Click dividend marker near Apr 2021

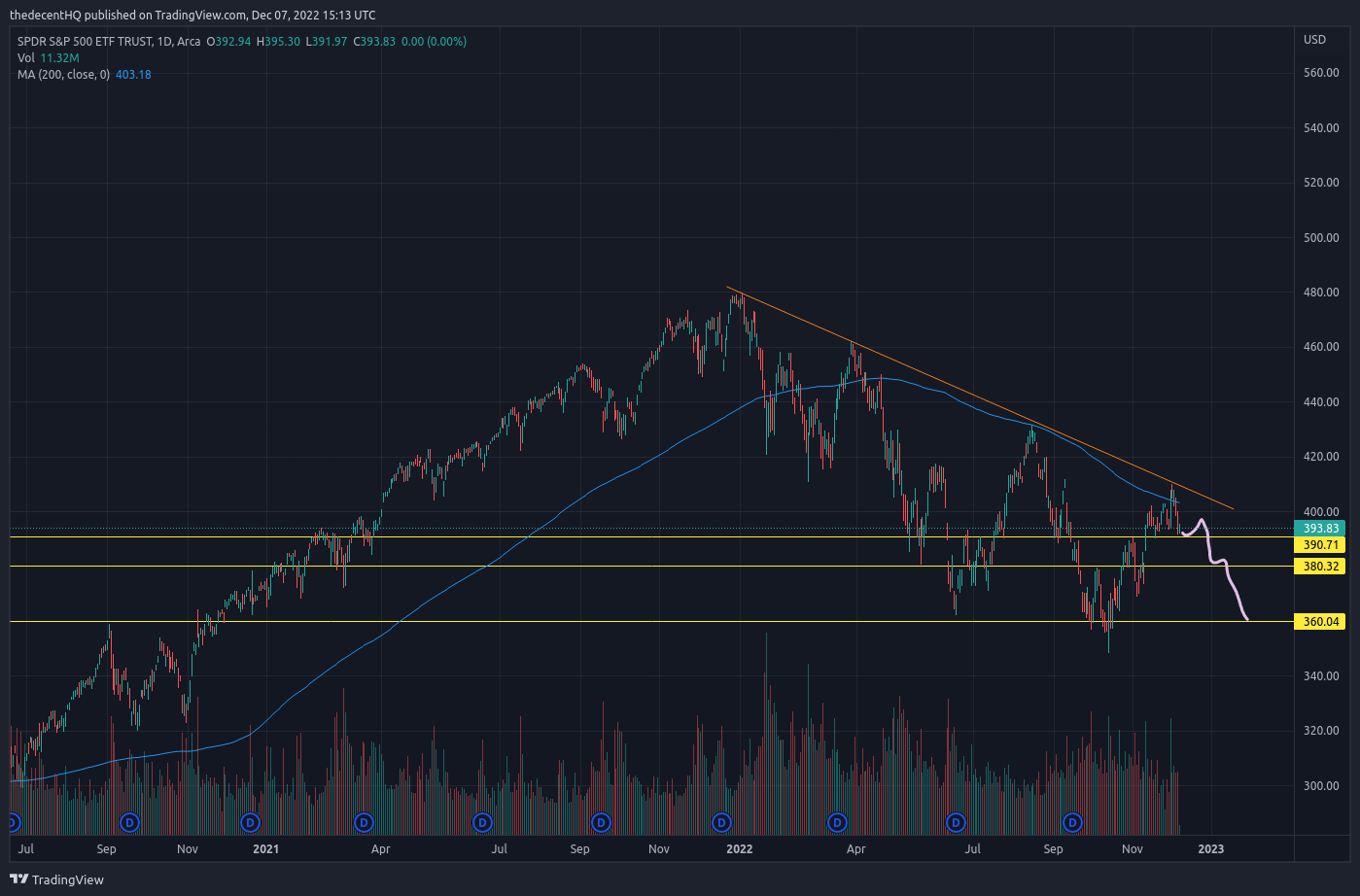(x=364, y=823)
